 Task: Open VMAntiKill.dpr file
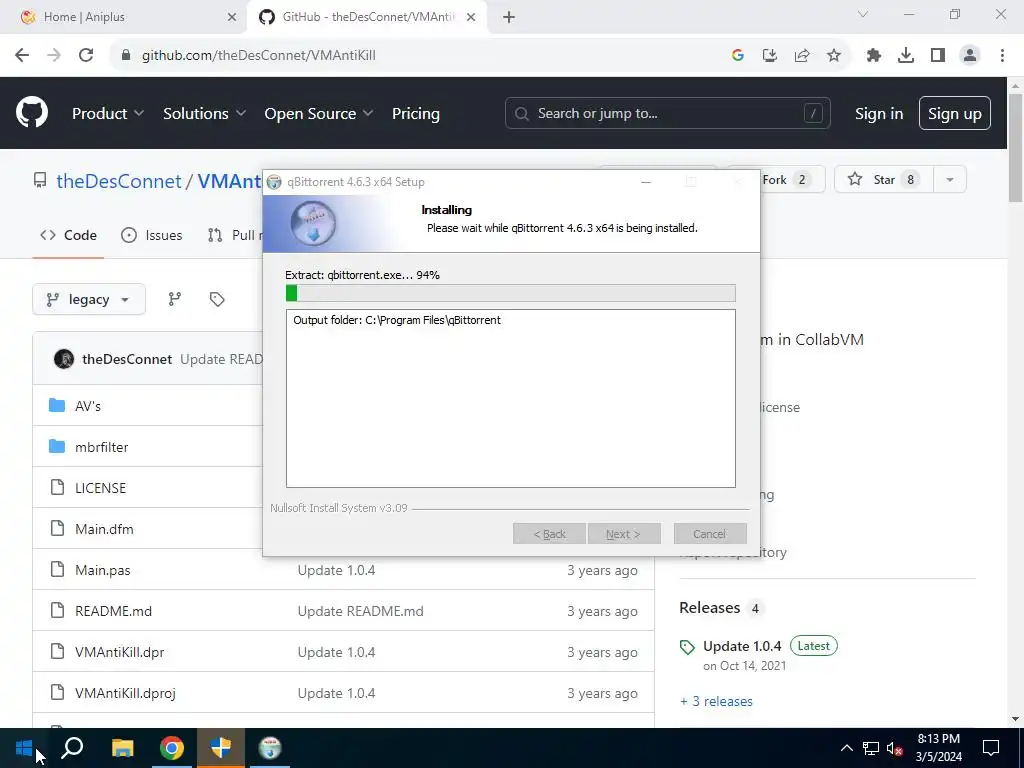click(120, 652)
